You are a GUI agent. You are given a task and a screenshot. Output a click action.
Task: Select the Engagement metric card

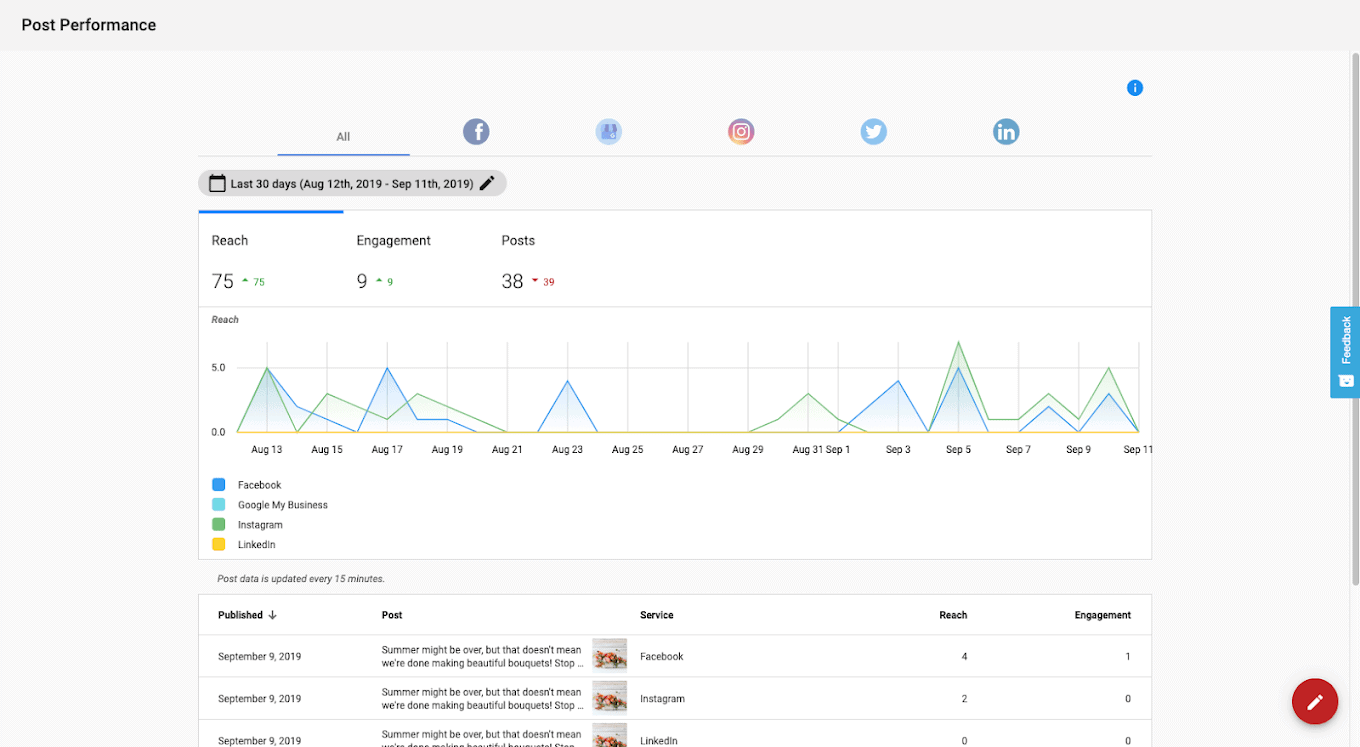point(415,260)
